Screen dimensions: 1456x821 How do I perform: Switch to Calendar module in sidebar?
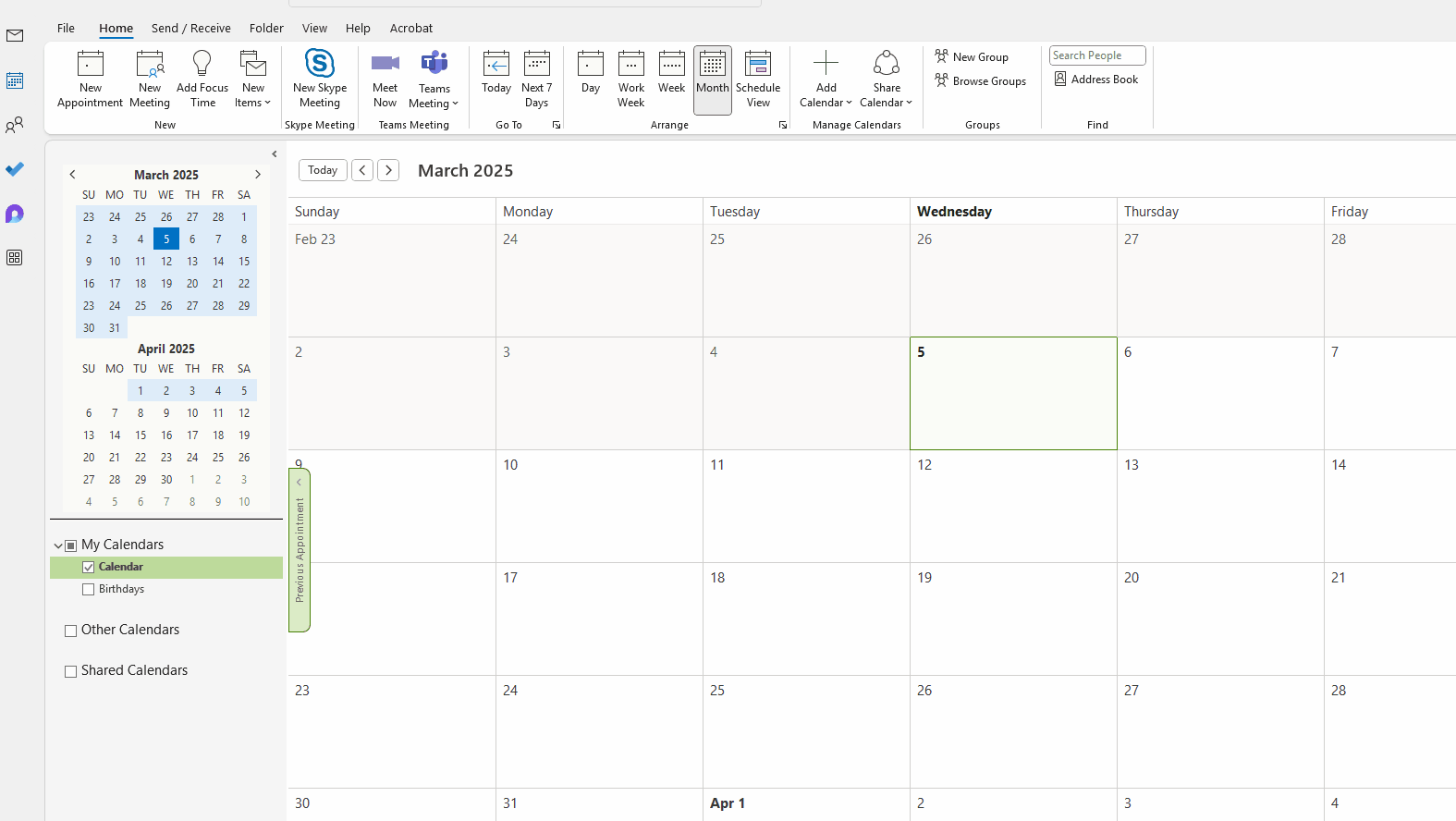pos(15,80)
